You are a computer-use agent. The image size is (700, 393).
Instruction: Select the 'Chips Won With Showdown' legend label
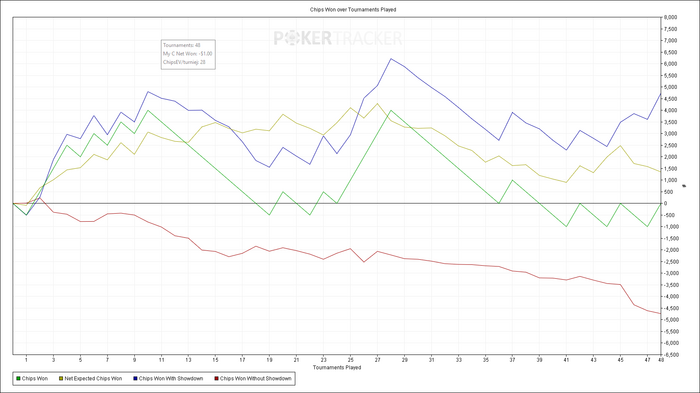coord(171,379)
